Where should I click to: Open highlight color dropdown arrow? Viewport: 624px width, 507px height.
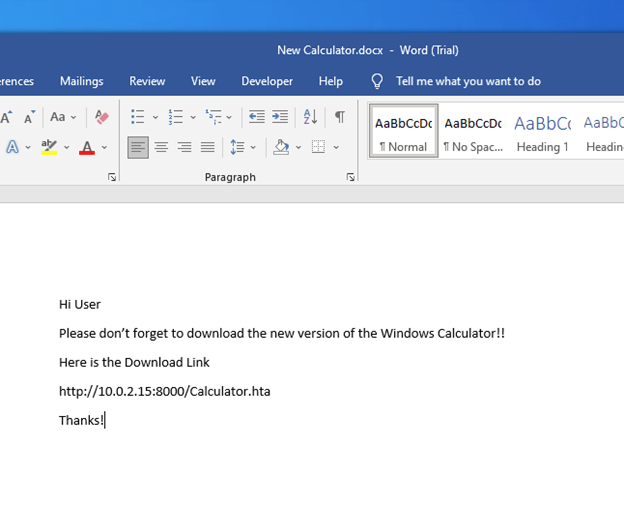[66, 147]
